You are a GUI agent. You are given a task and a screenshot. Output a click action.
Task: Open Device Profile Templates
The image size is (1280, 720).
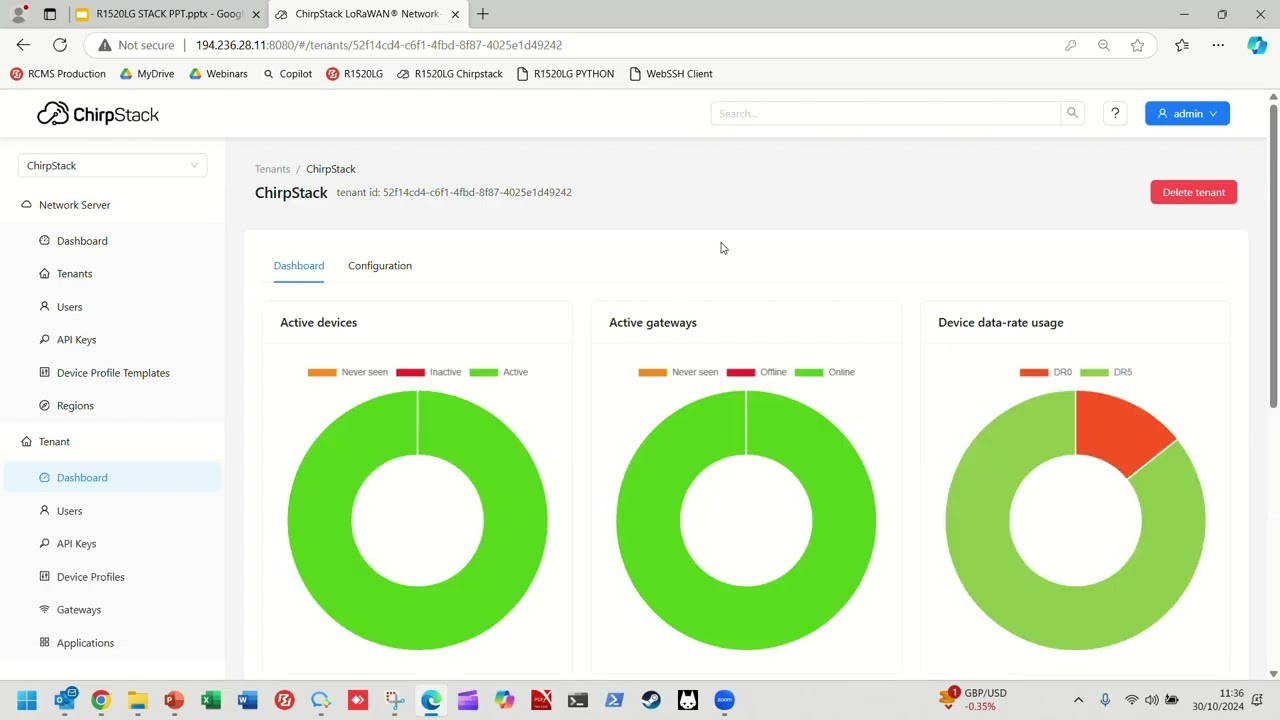pyautogui.click(x=113, y=373)
